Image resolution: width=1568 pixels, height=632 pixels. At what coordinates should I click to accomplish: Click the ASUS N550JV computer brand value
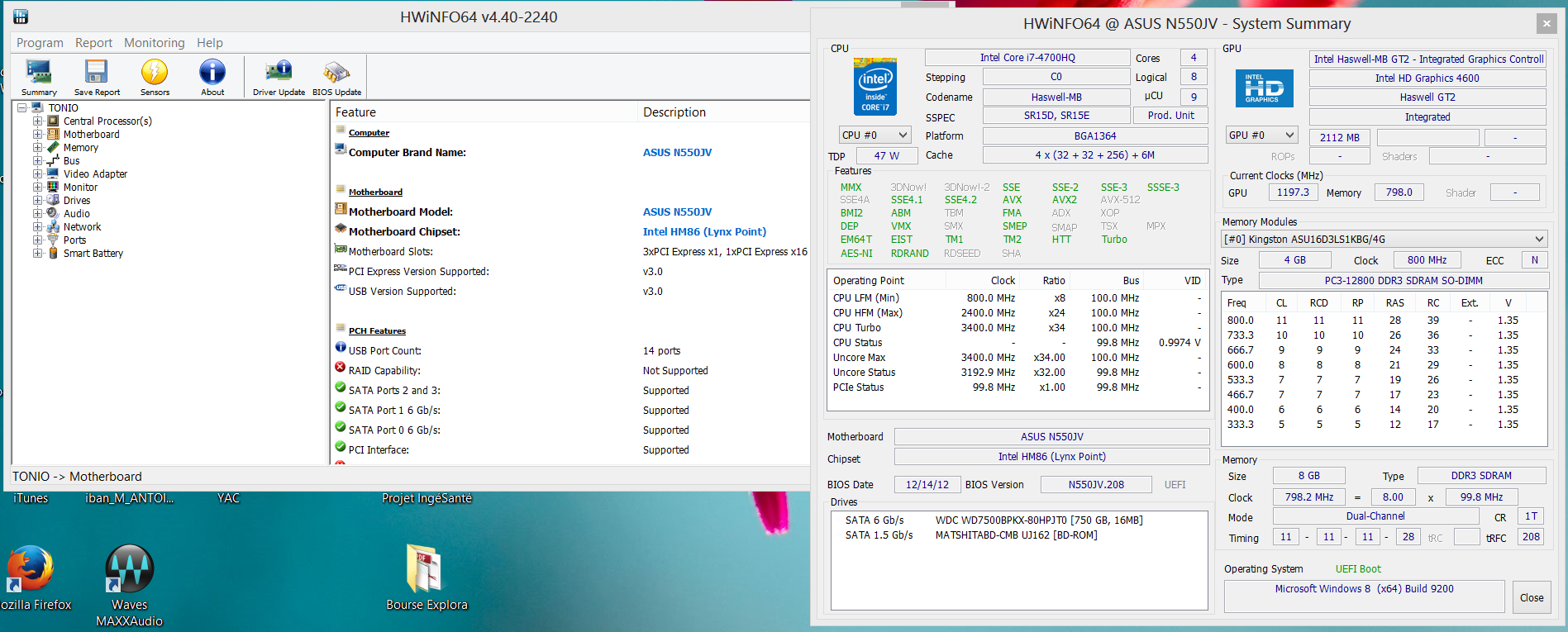677,153
